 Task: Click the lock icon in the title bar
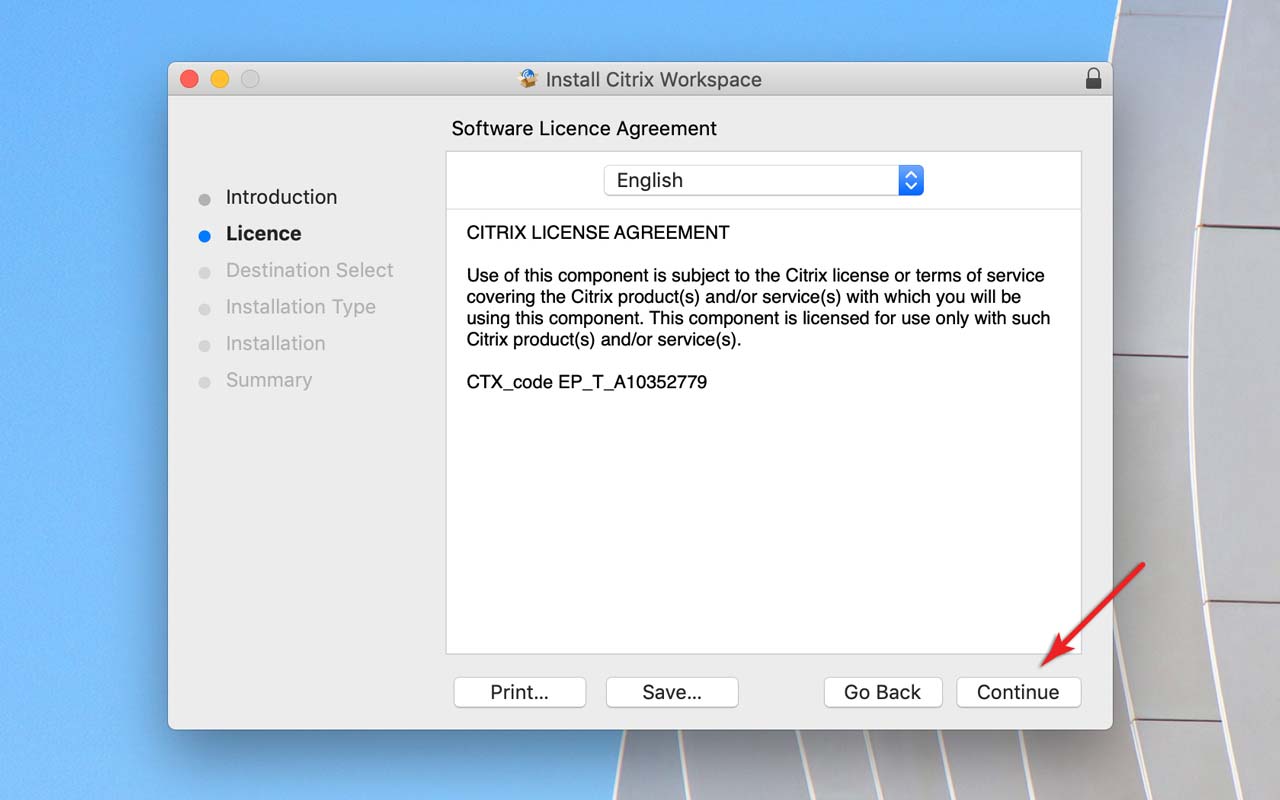[x=1093, y=79]
